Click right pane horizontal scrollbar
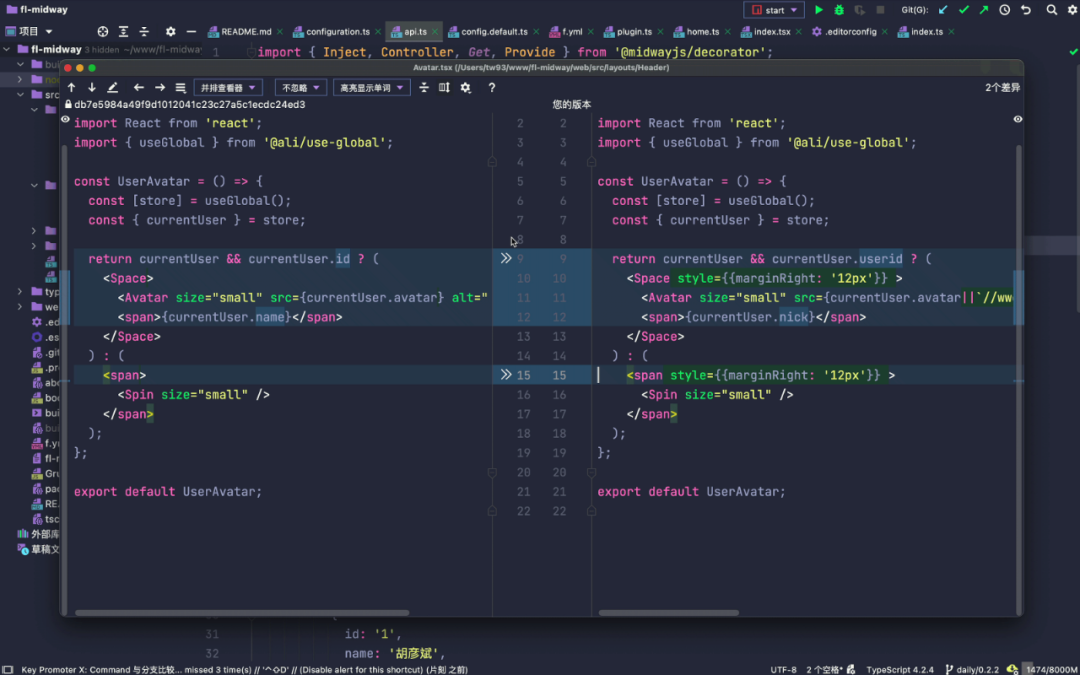The height and width of the screenshot is (675, 1080). [669, 612]
